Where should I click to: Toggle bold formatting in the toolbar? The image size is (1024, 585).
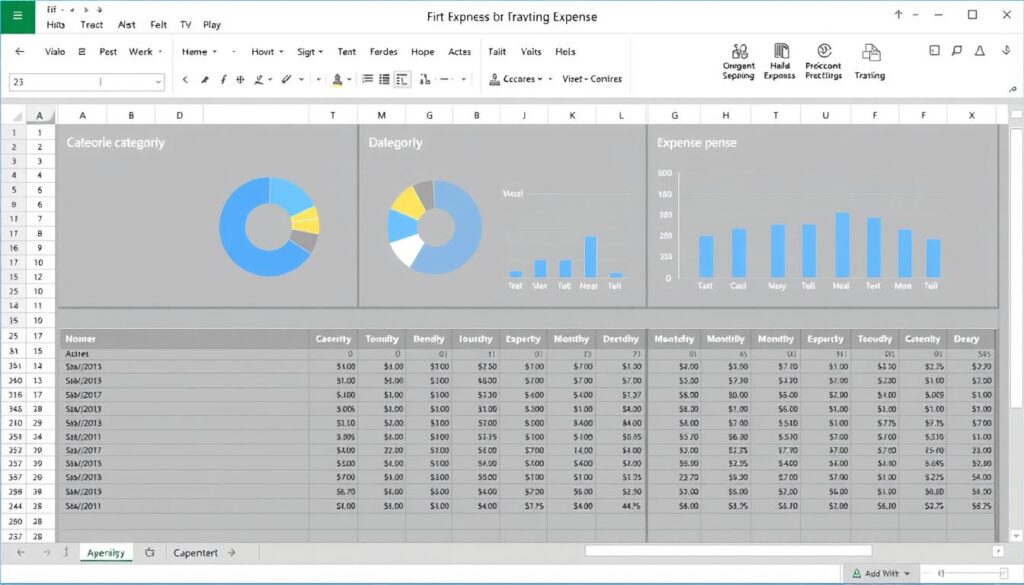pos(206,79)
